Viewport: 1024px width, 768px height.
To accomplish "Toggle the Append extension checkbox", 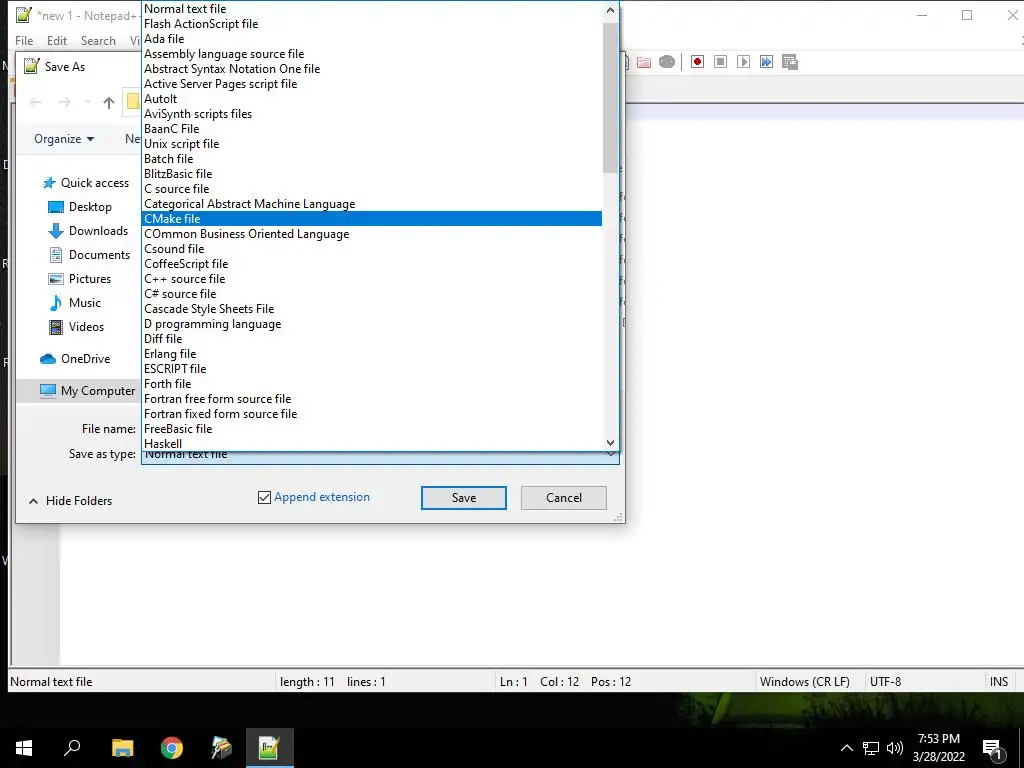I will (x=264, y=498).
